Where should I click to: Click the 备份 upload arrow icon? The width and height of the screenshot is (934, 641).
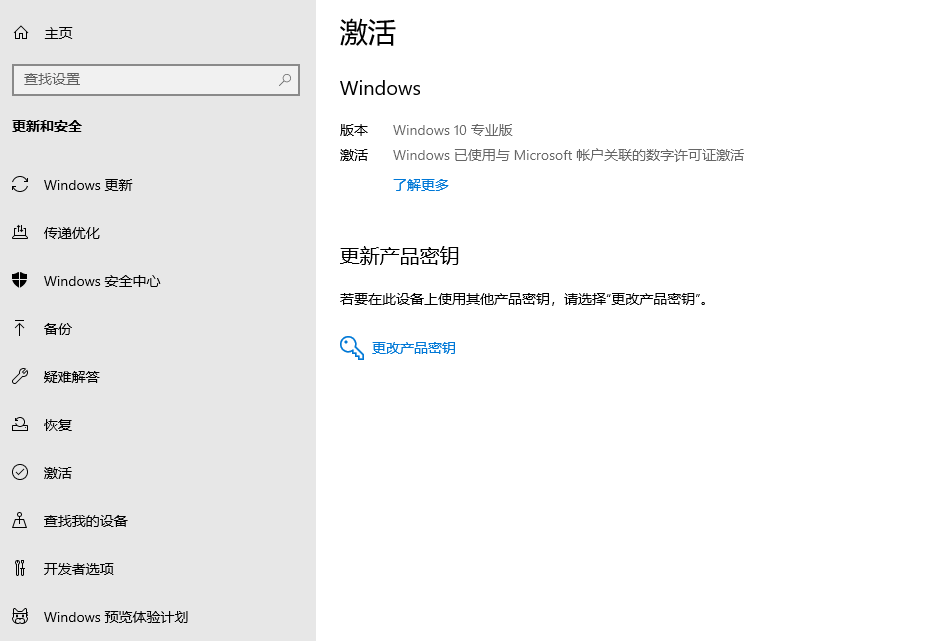20,328
